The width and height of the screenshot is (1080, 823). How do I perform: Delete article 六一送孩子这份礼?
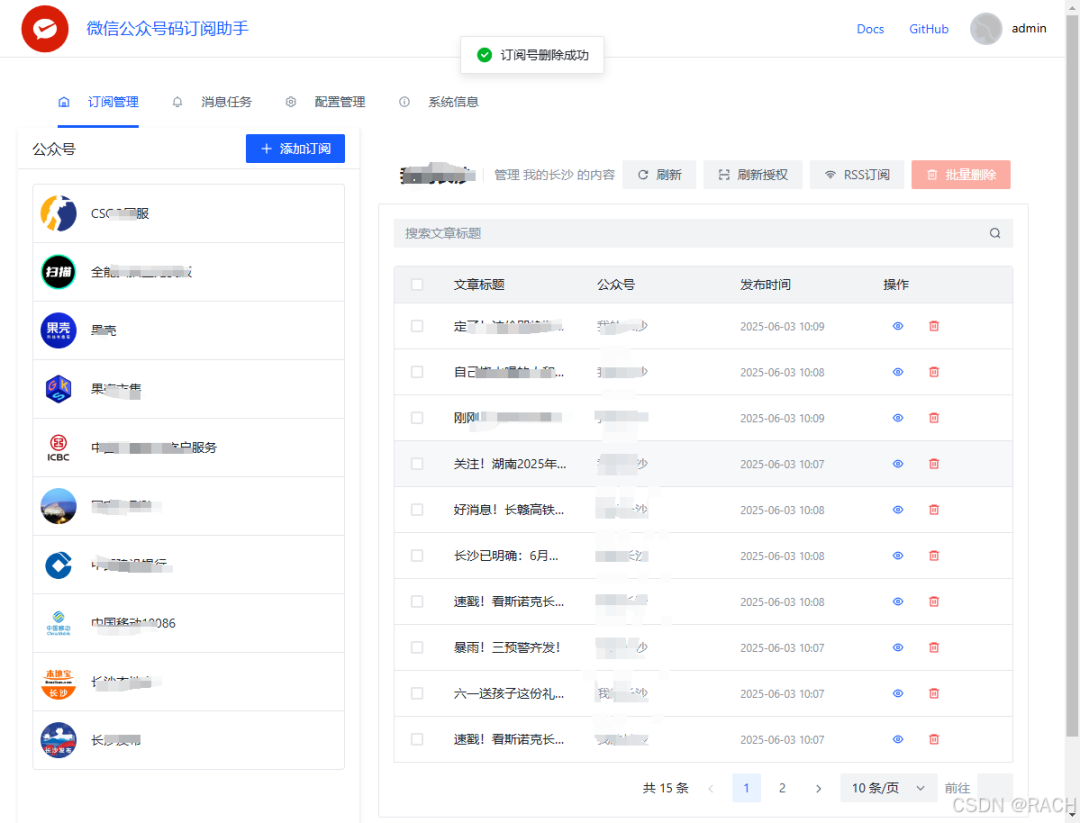(x=934, y=694)
